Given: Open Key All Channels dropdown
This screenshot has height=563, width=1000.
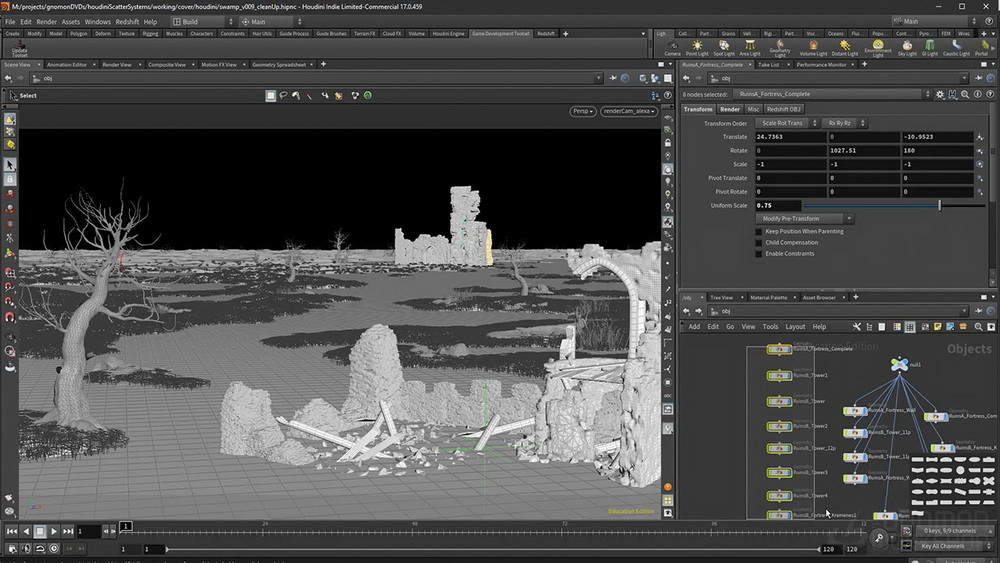Looking at the screenshot, I should tap(955, 546).
